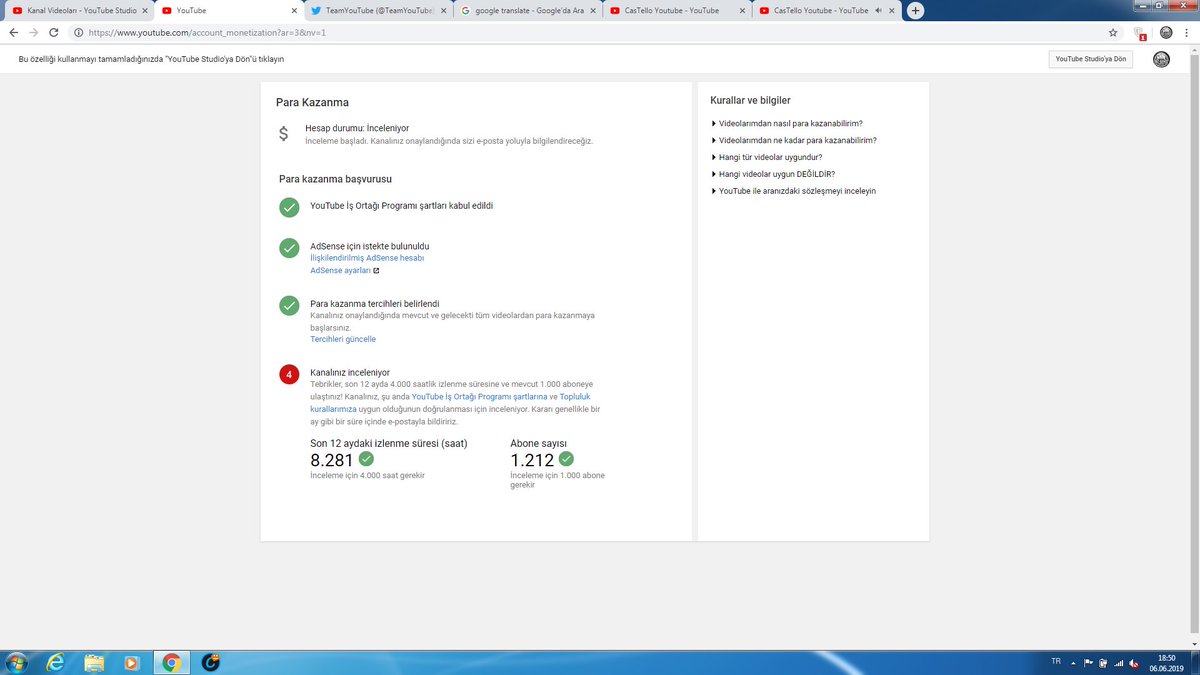The width and height of the screenshot is (1200, 675).
Task: Click the Tercihleri güncelle link
Action: [343, 340]
